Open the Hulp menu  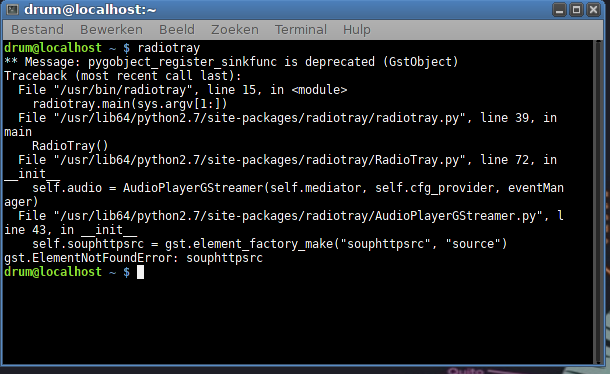click(356, 30)
